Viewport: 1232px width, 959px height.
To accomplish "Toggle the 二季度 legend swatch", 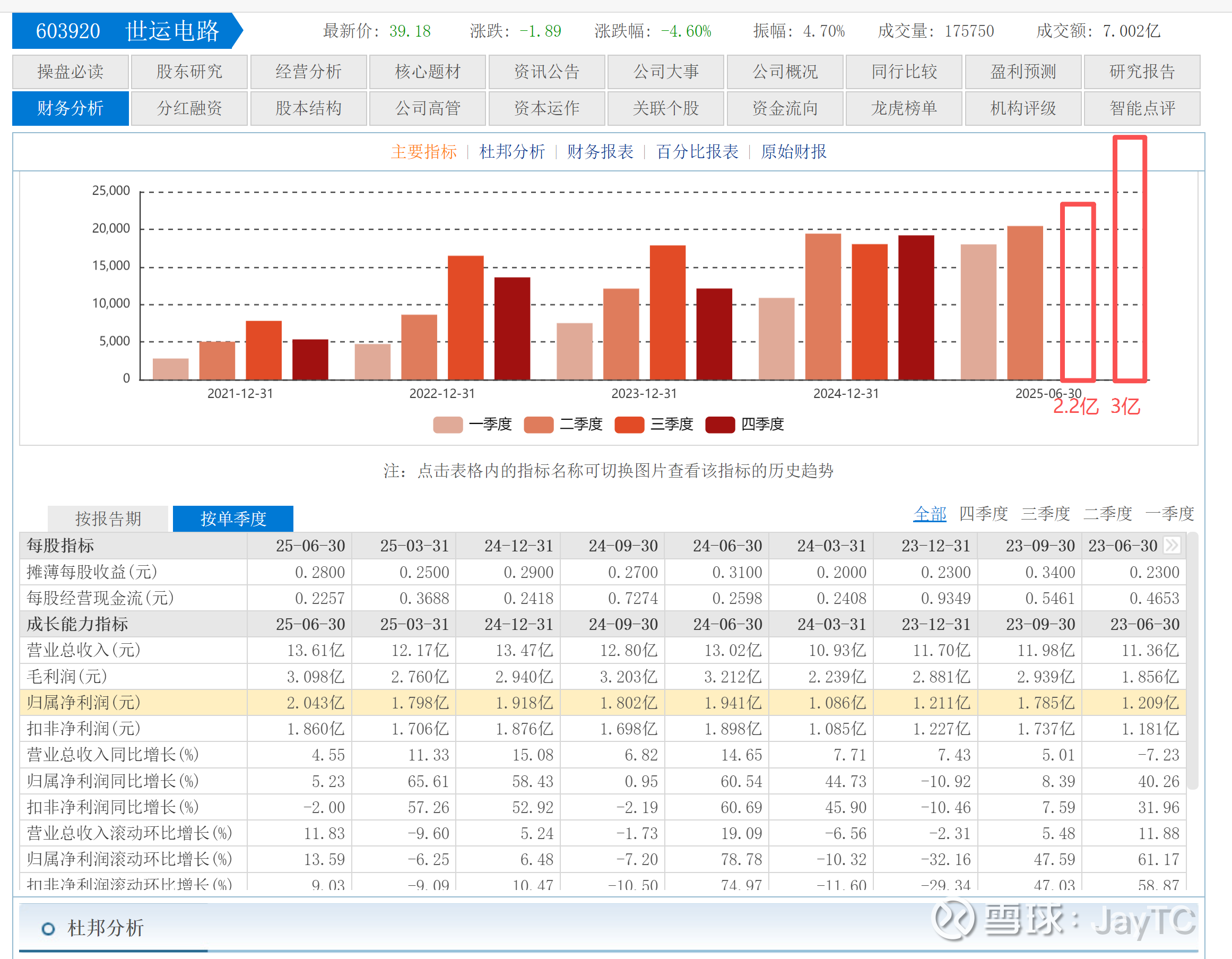I will (538, 424).
